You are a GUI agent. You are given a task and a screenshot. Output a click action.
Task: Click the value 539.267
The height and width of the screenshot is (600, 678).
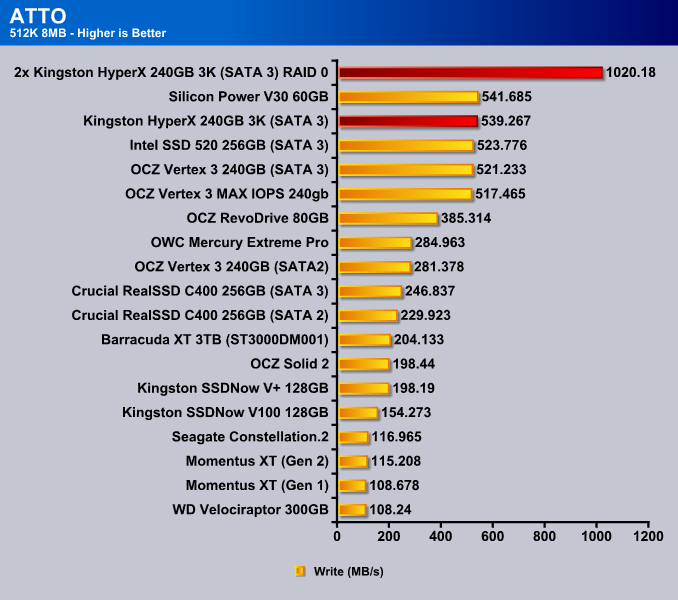[506, 121]
